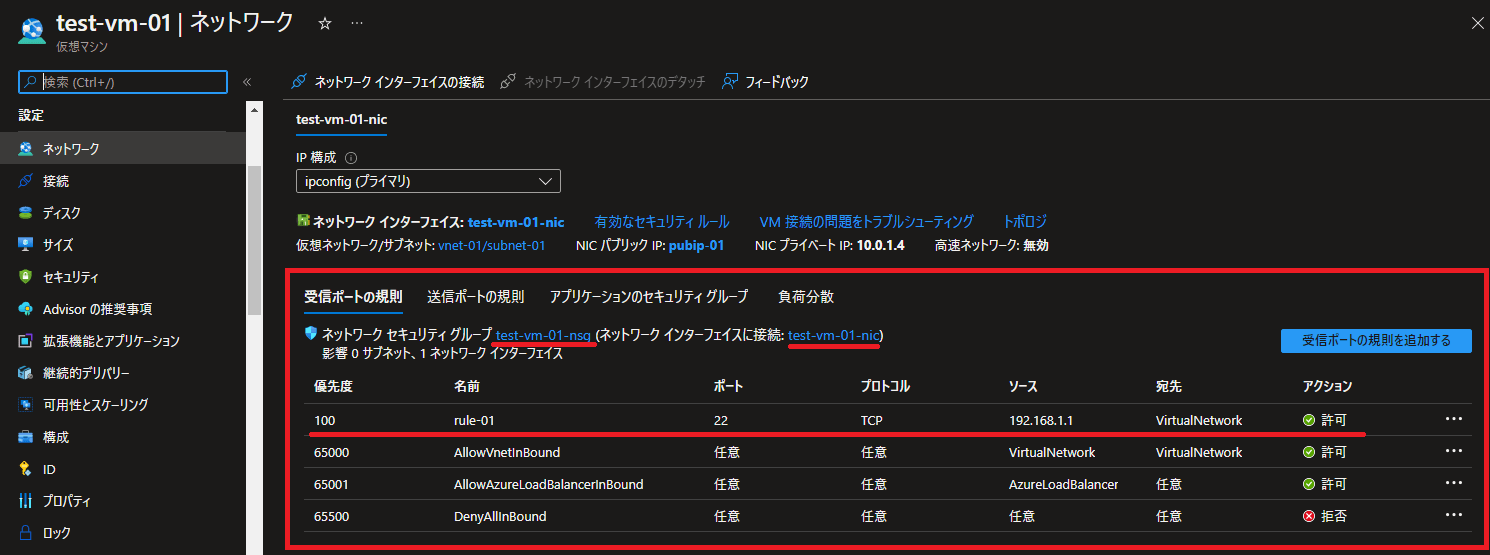This screenshot has width=1490, height=555.
Task: Close the blade with the X button
Action: coord(1478,22)
